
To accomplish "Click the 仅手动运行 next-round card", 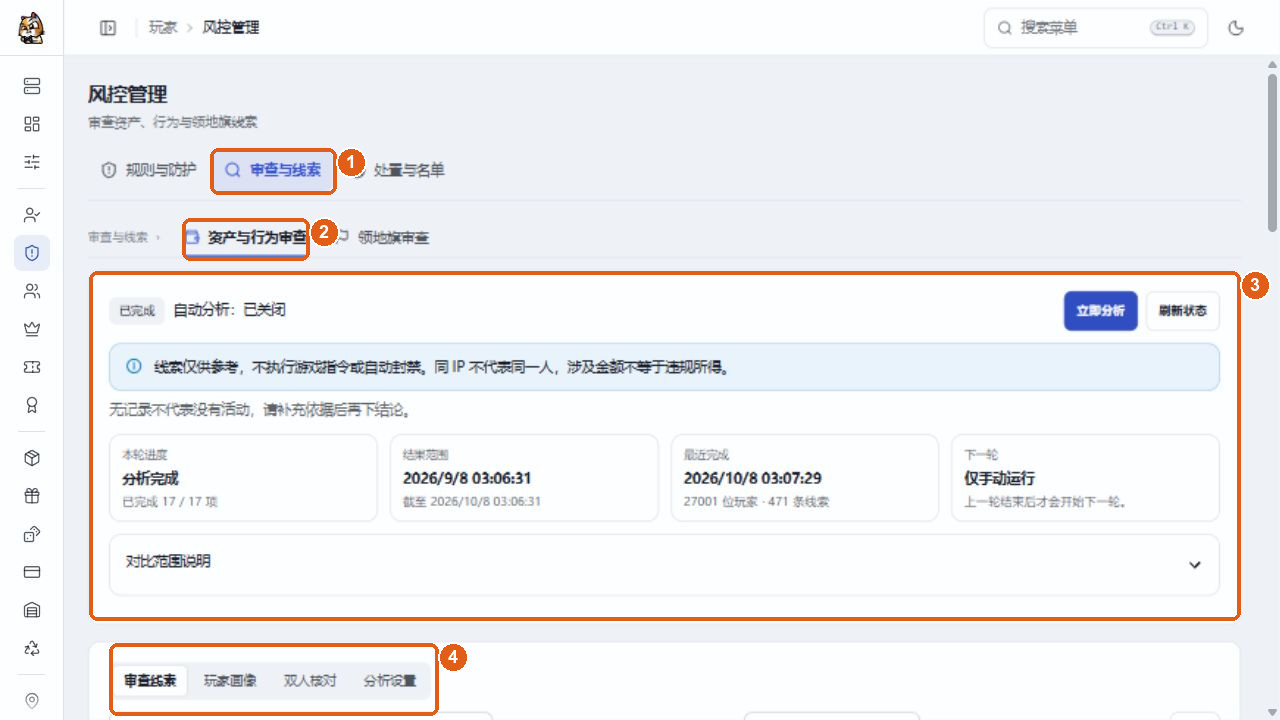I will (1085, 478).
